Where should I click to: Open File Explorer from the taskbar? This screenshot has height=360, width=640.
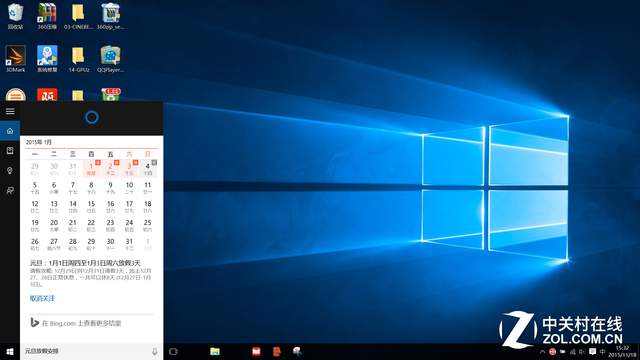tap(215, 351)
